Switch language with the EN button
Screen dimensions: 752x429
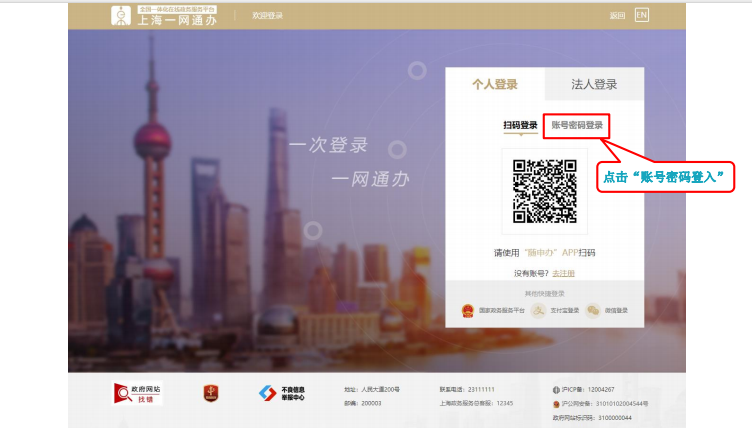tap(642, 15)
